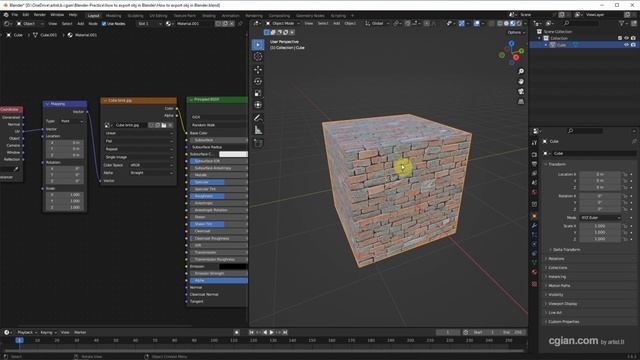The image size is (640, 360).
Task: Select the Scale tool in viewport toolbar
Action: tap(258, 93)
